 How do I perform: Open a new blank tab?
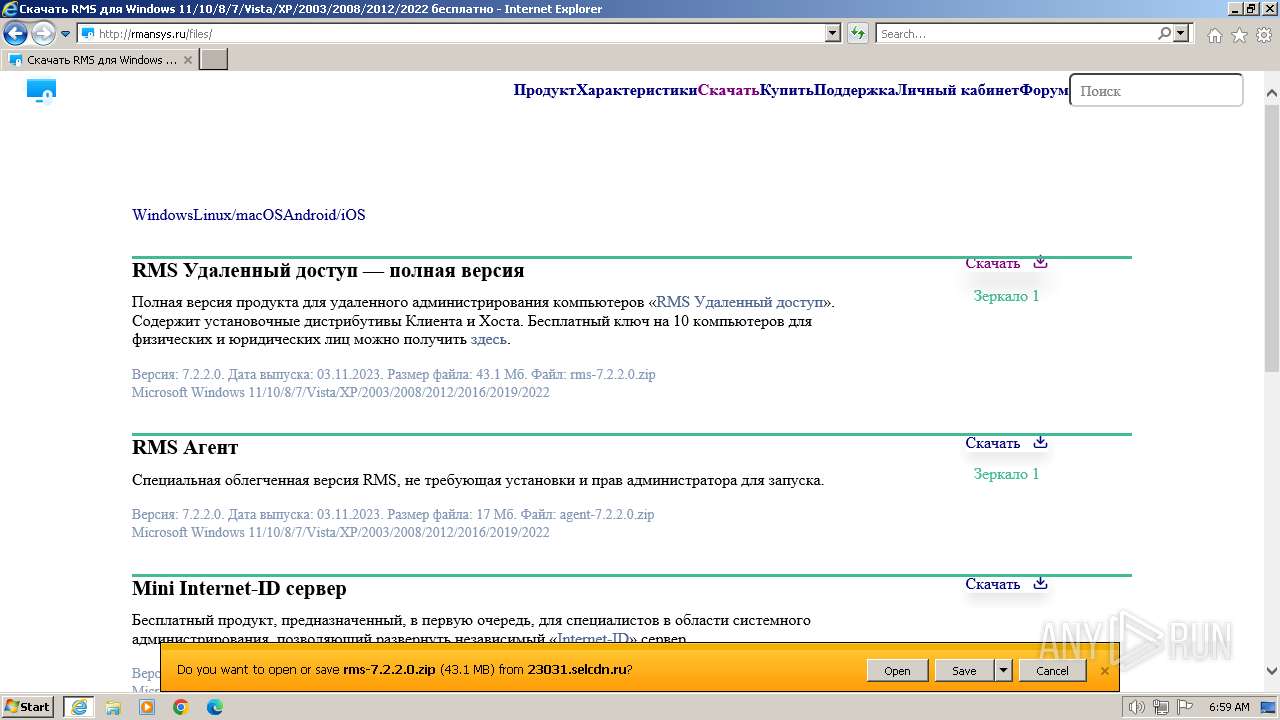coord(214,59)
